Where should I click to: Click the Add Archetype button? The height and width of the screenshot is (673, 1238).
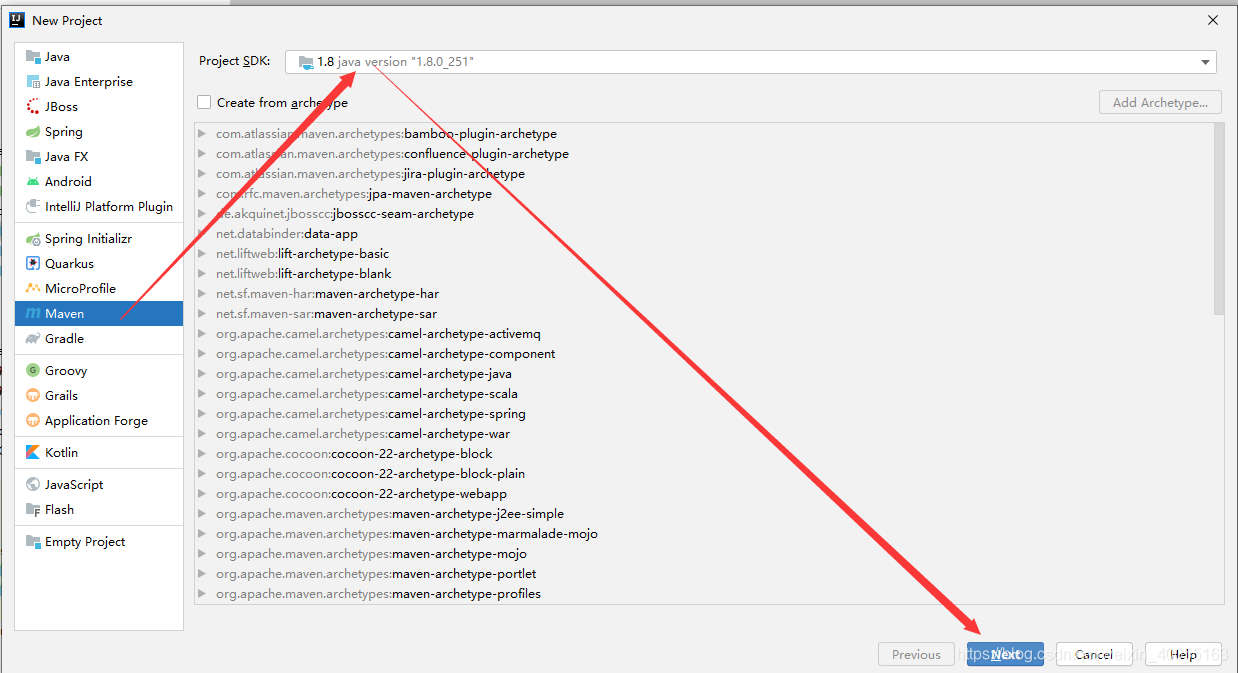tap(1160, 102)
